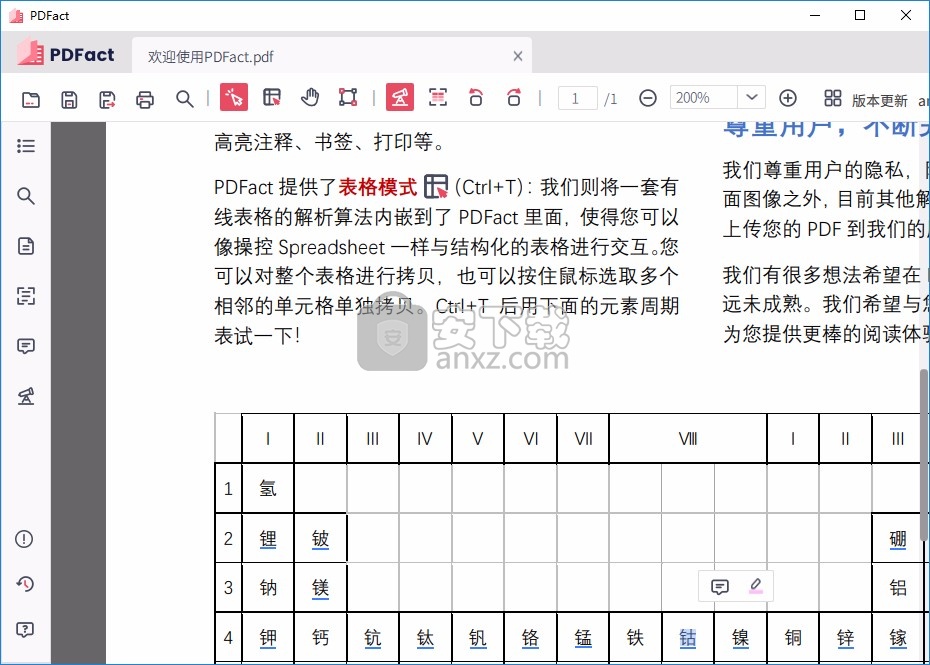Click the table cell 钪
This screenshot has width=930, height=665.
tap(372, 638)
